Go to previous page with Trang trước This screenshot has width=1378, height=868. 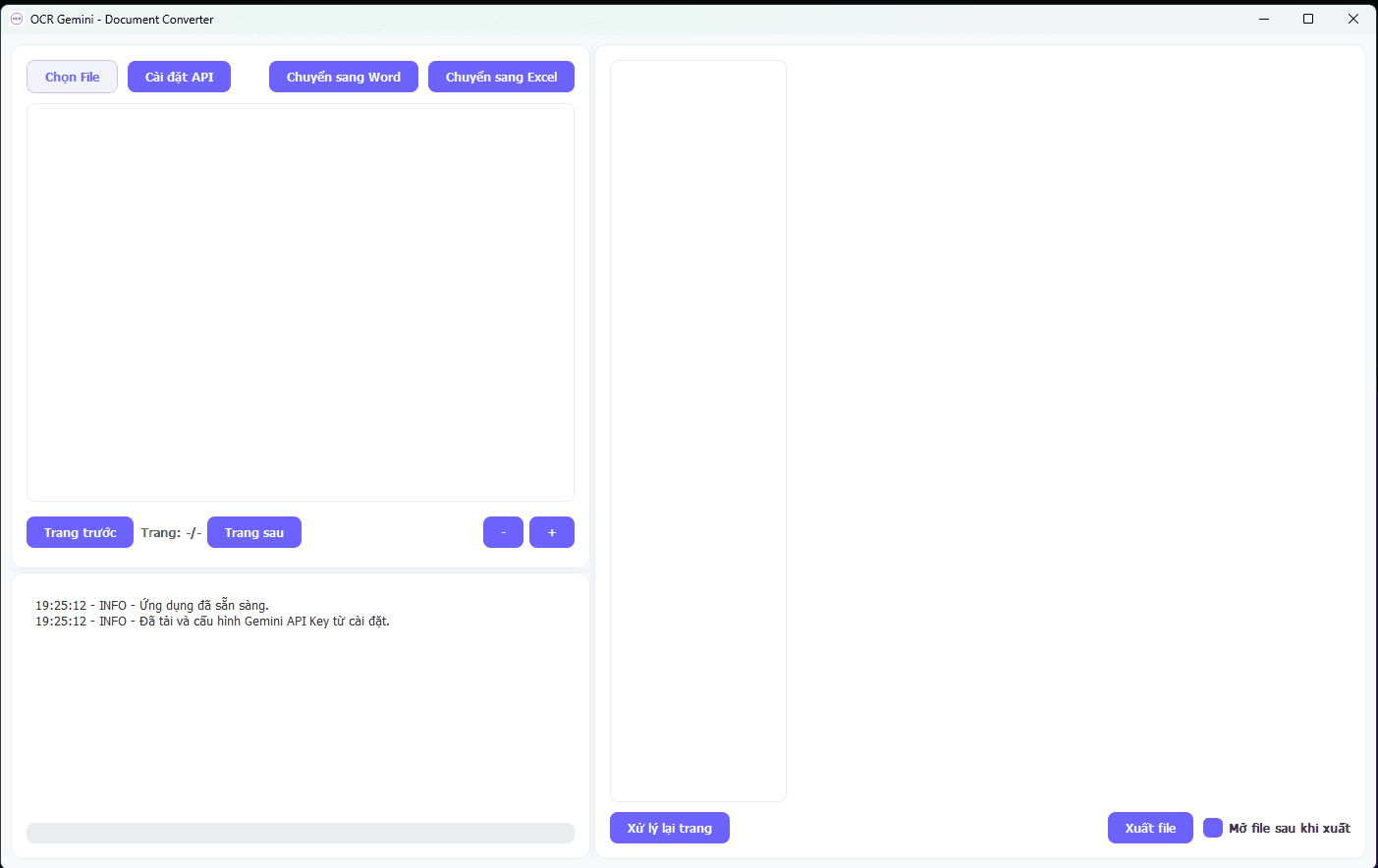pyautogui.click(x=80, y=532)
